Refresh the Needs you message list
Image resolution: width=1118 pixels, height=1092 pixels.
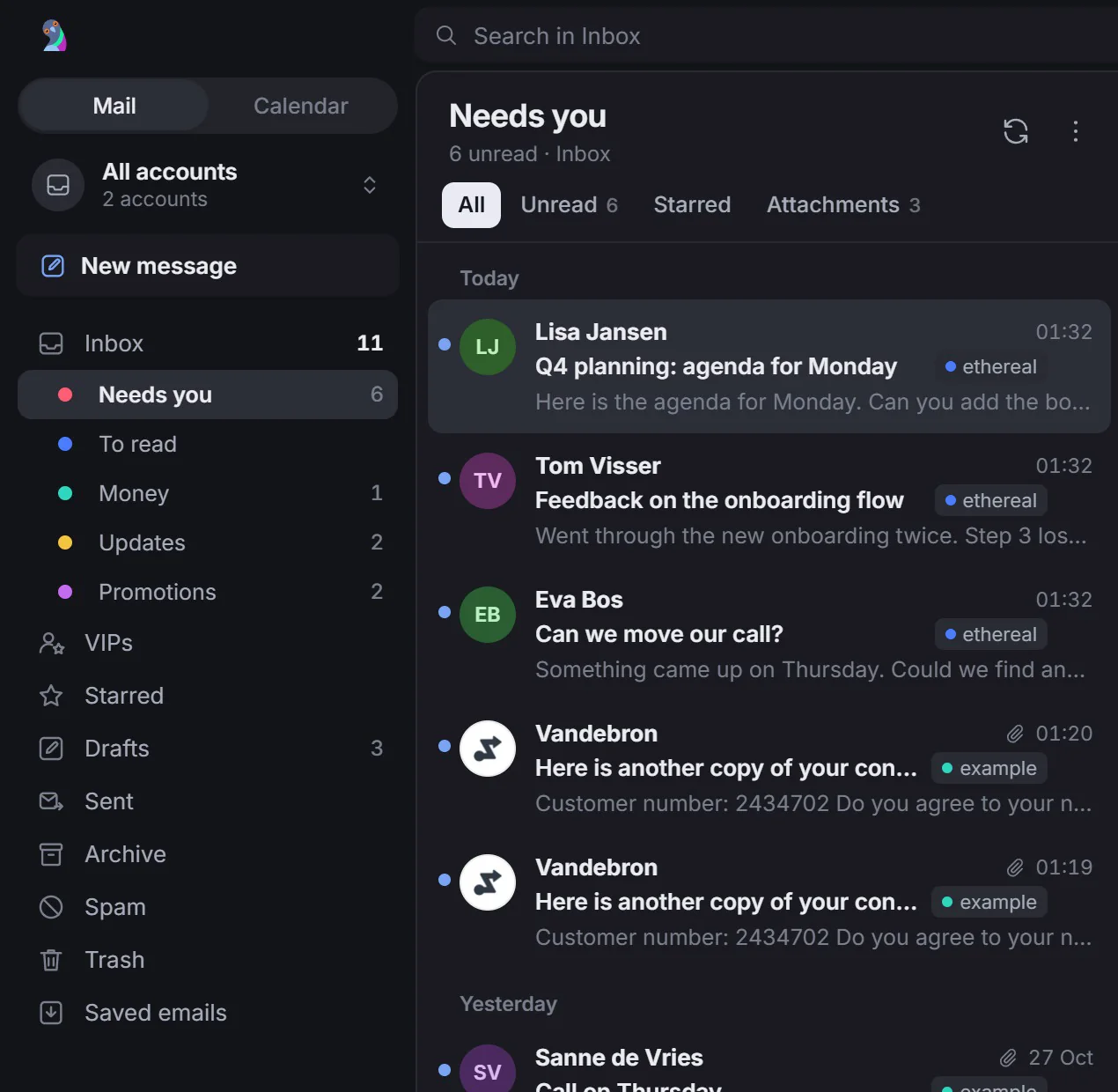[1016, 131]
